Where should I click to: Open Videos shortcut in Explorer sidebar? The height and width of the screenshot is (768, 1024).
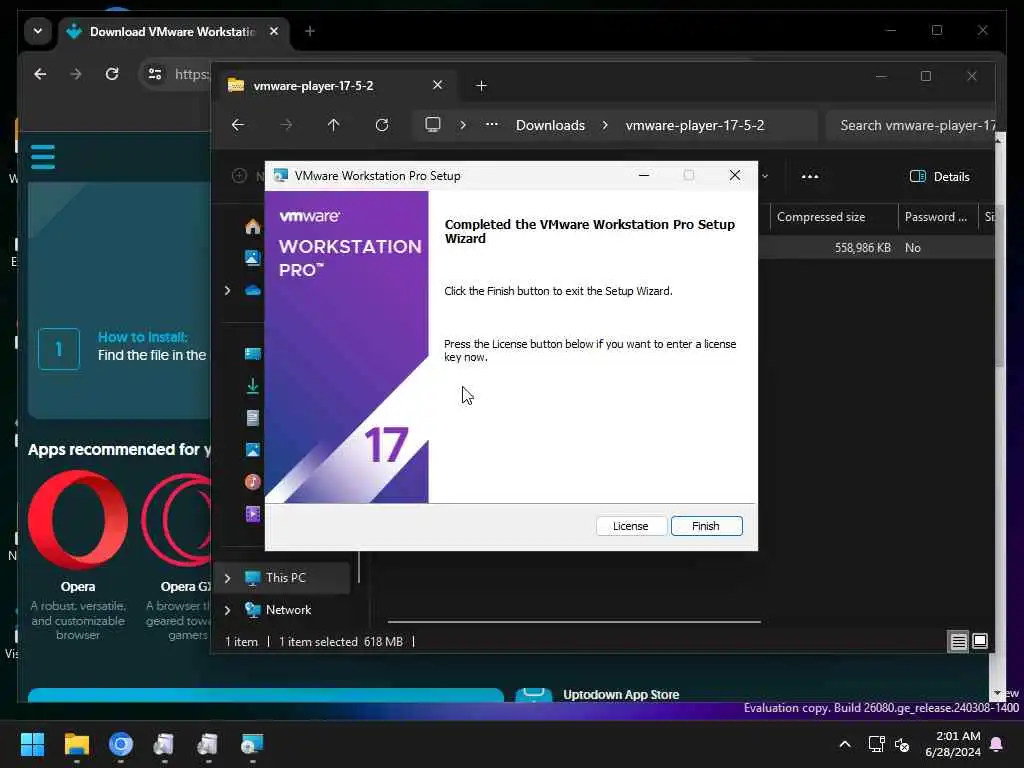tap(253, 514)
